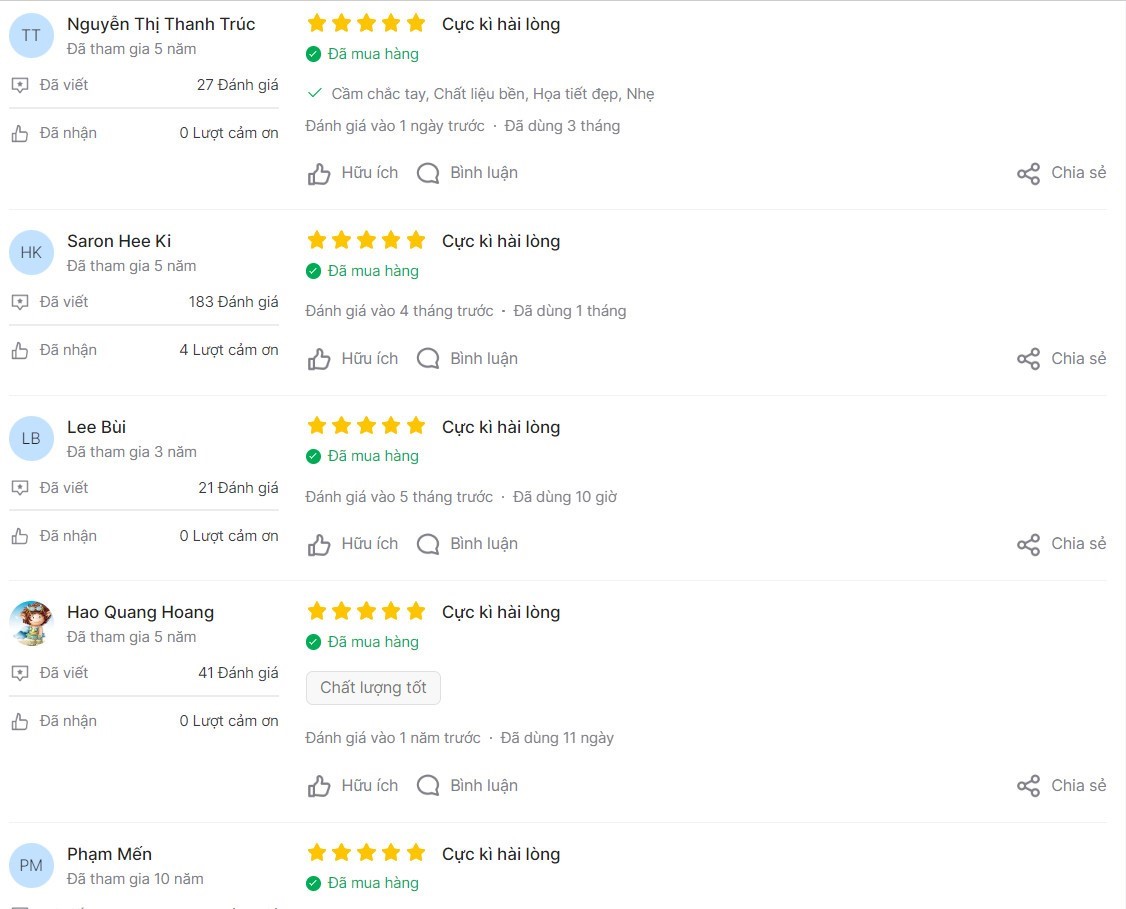This screenshot has height=909, width=1126.
Task: Click the Chất lượng tốt tag
Action: tap(373, 688)
